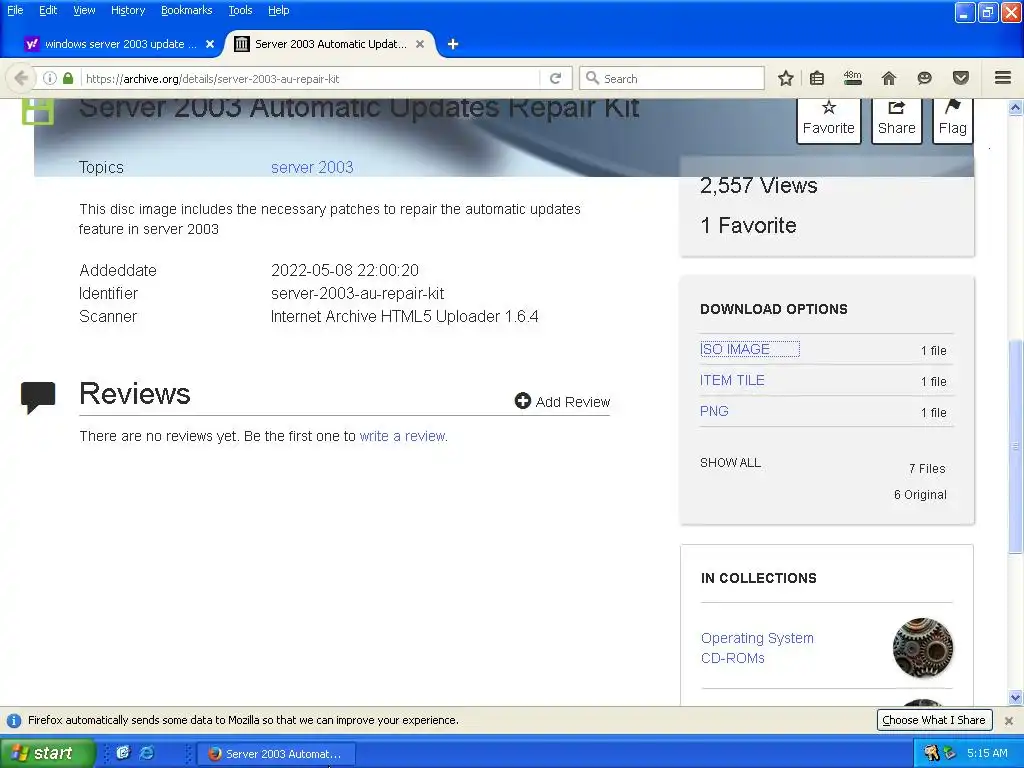Screen dimensions: 1024x768
Task: Click the Show Desktop quick launch icon
Action: 123,753
